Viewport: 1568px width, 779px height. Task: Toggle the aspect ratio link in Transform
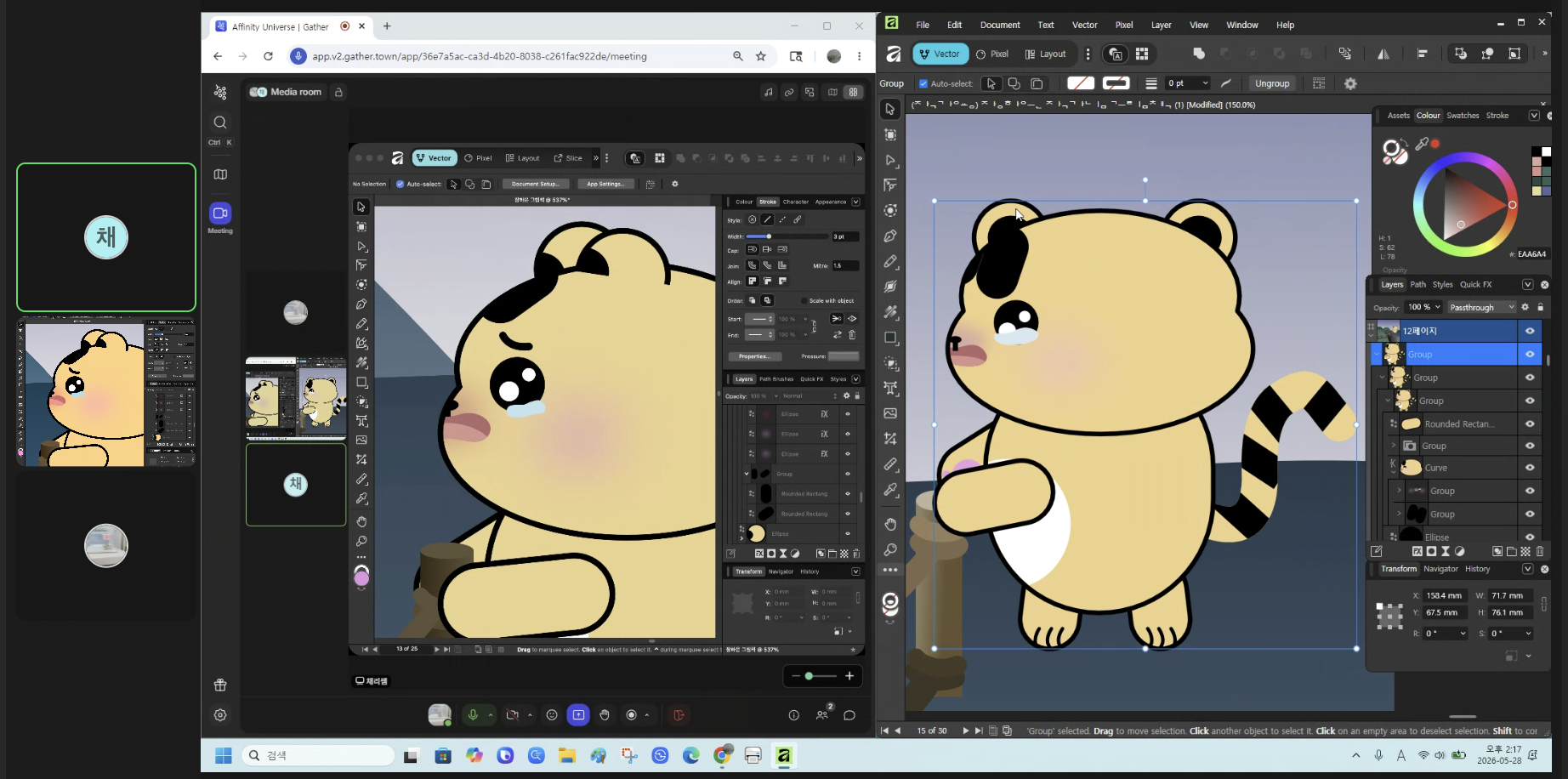pyautogui.click(x=1544, y=604)
